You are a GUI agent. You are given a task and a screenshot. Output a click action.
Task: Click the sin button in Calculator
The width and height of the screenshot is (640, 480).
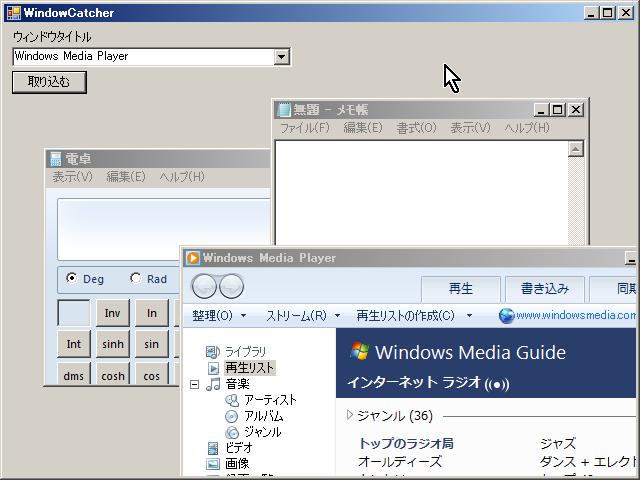(152, 344)
